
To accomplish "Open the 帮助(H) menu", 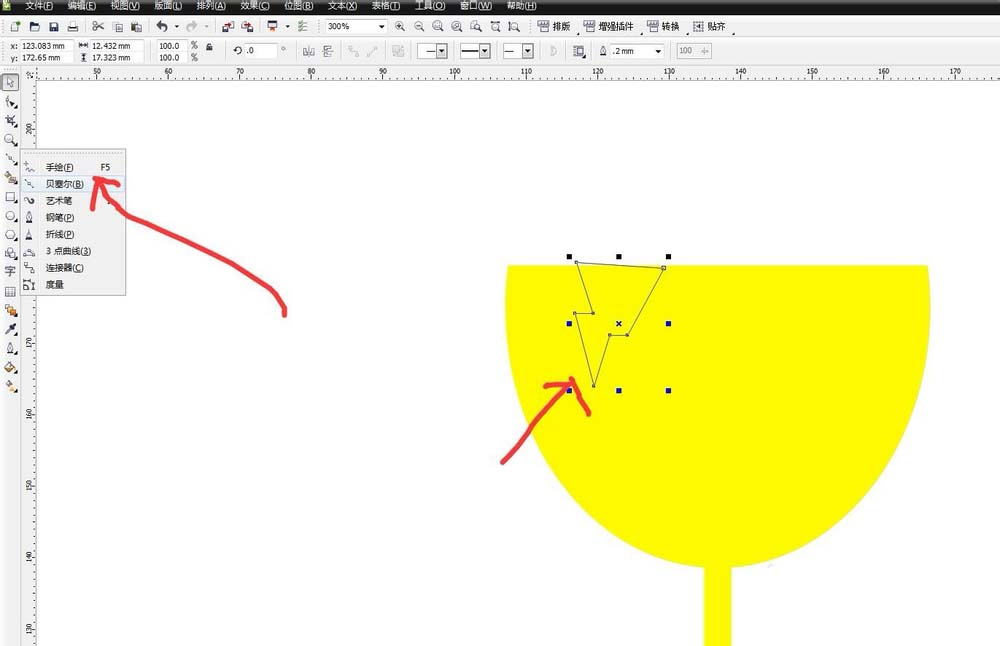I will (522, 6).
